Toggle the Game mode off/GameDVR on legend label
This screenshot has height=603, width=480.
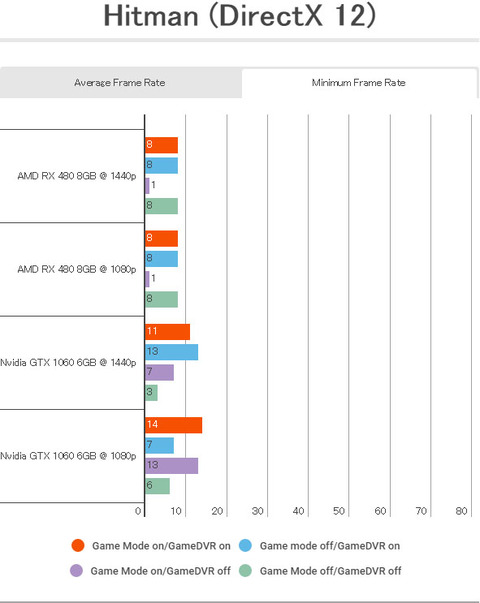(x=330, y=546)
